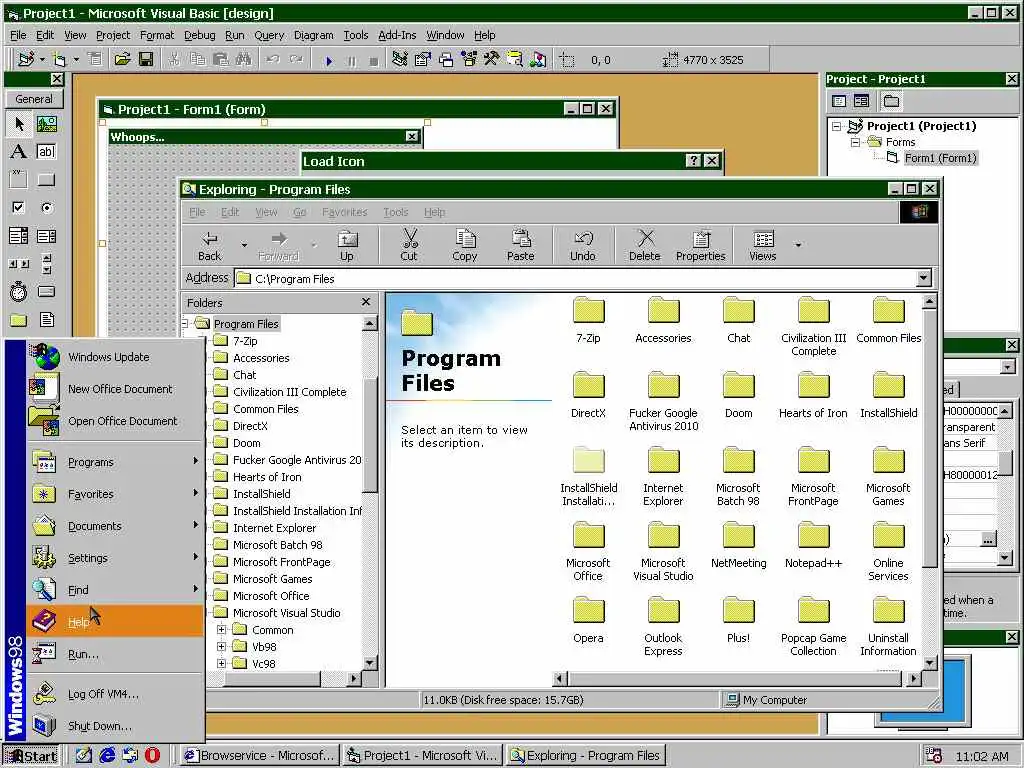Collapse Project1 node in Project tree
The height and width of the screenshot is (768, 1024).
click(837, 126)
